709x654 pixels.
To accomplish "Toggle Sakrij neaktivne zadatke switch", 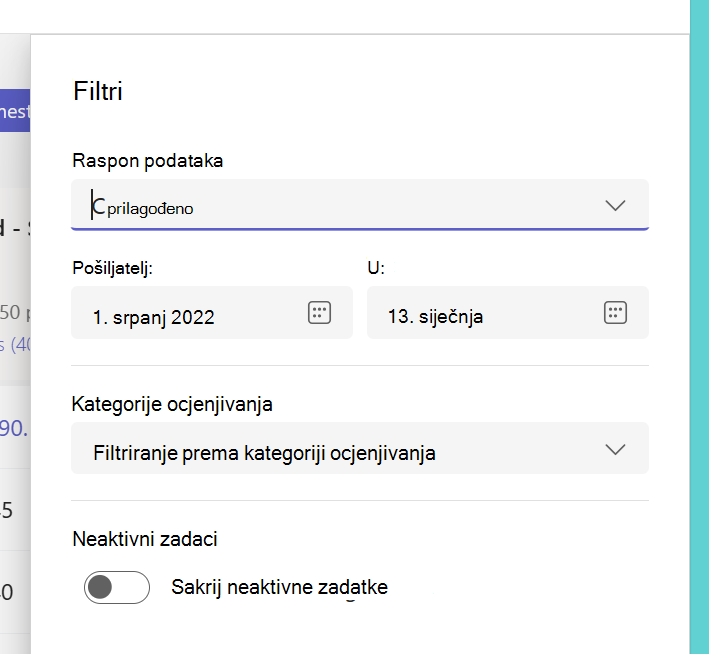I will pyautogui.click(x=117, y=587).
